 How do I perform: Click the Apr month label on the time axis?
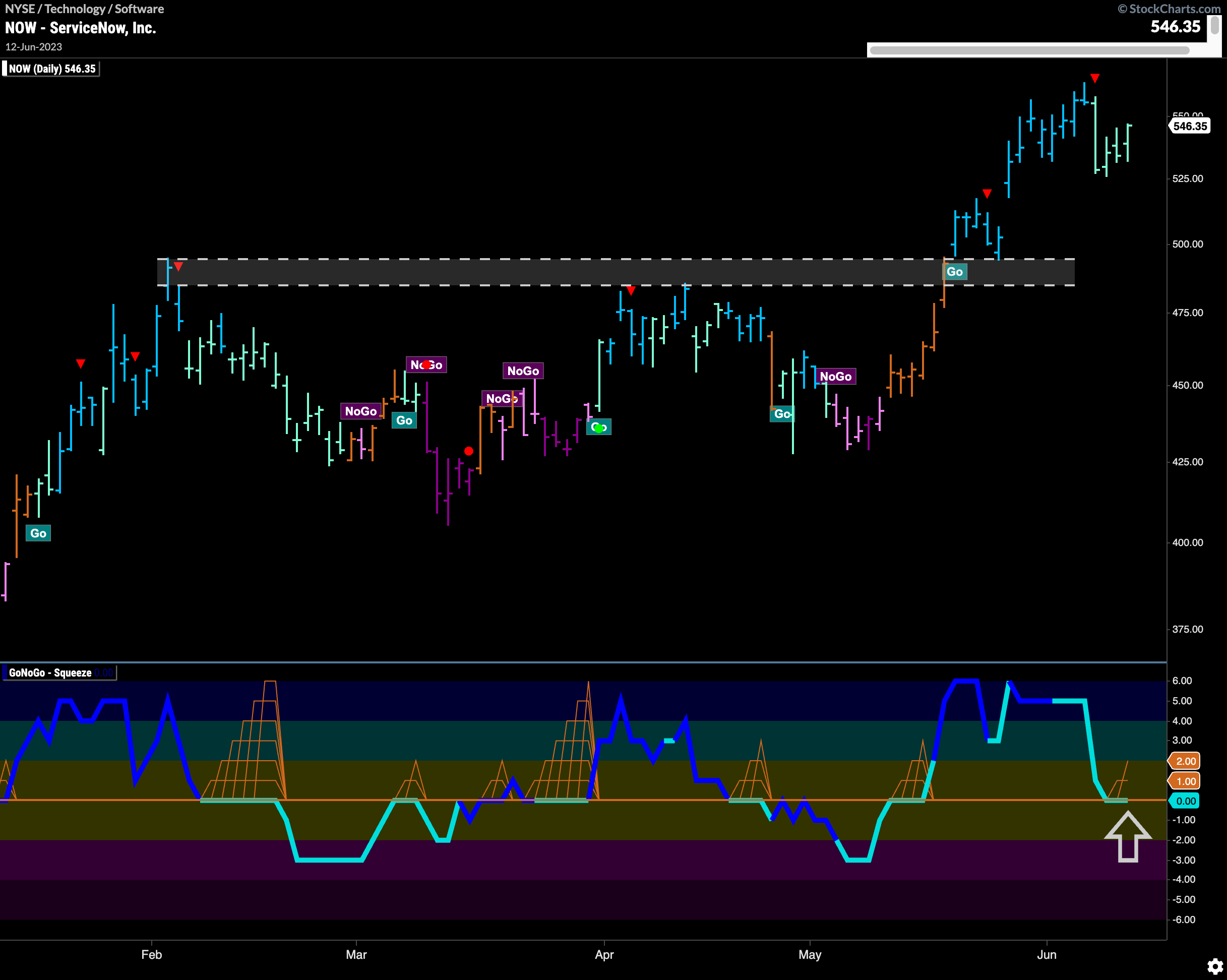[604, 954]
